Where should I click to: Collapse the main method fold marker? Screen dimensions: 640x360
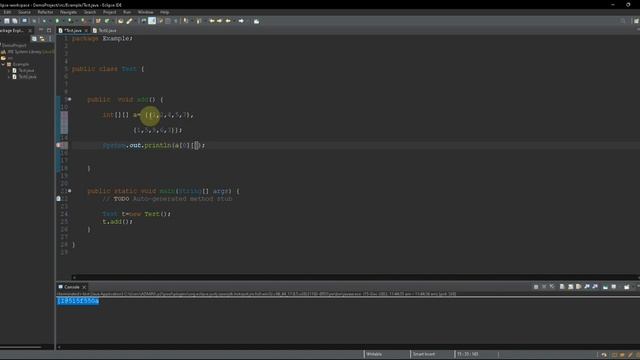tap(69, 191)
